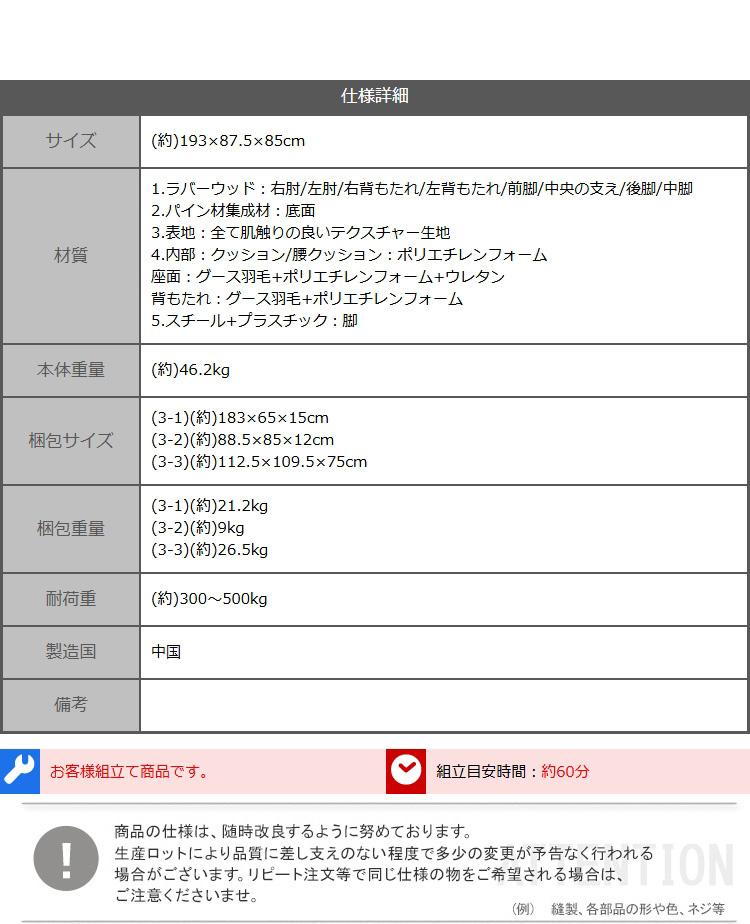Image resolution: width=750 pixels, height=924 pixels.
Task: Click the 仕様詳細 table header
Action: (x=375, y=97)
